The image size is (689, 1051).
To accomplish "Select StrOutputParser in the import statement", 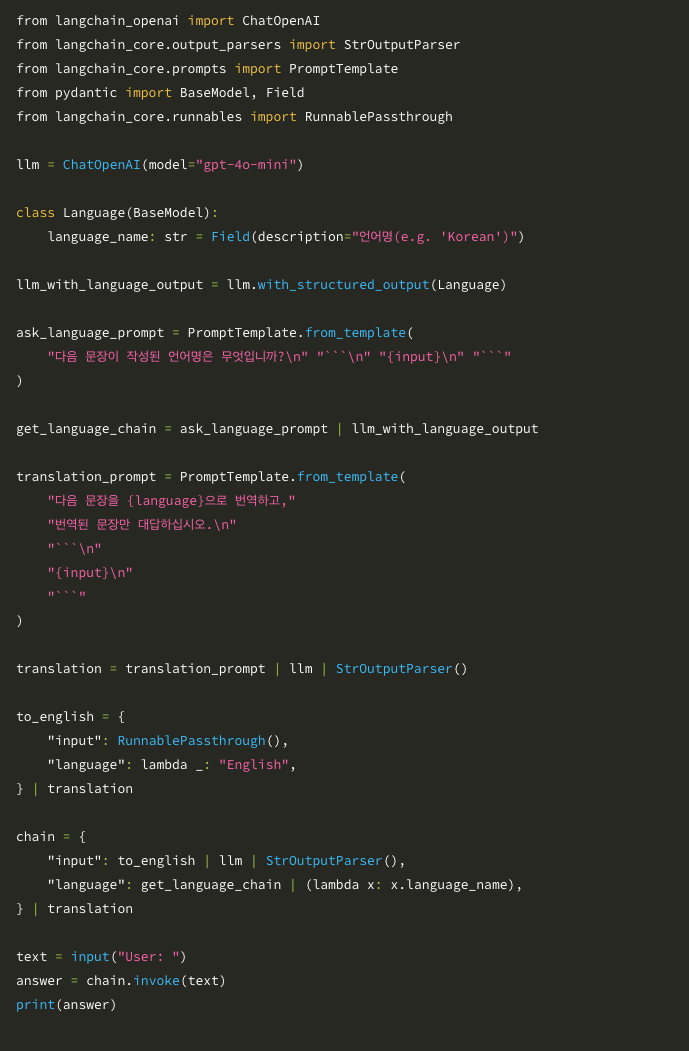I will point(402,45).
